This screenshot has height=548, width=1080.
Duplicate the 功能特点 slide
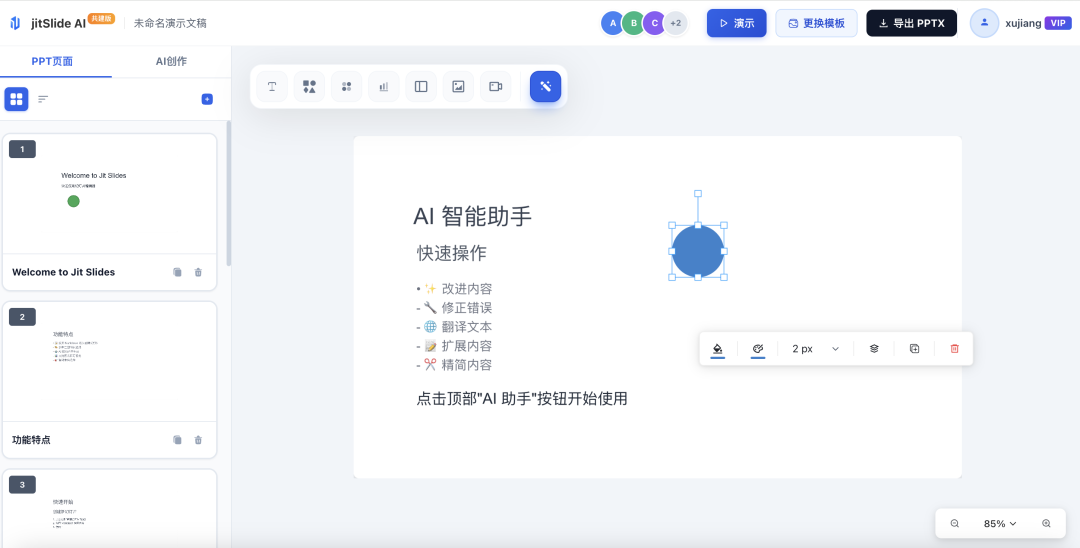pos(178,440)
